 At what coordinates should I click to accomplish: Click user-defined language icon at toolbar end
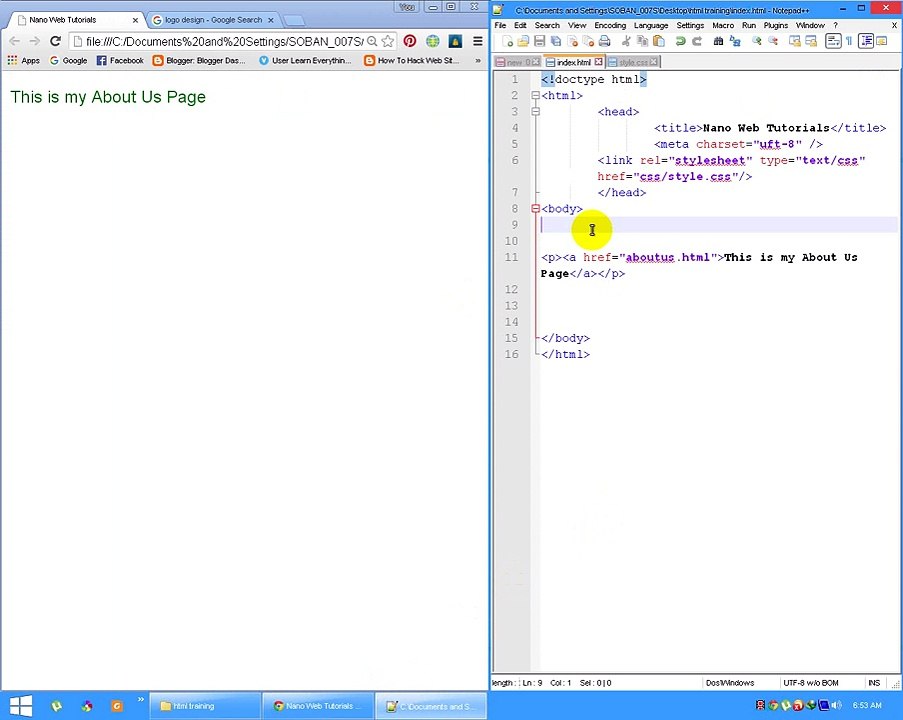coord(882,41)
